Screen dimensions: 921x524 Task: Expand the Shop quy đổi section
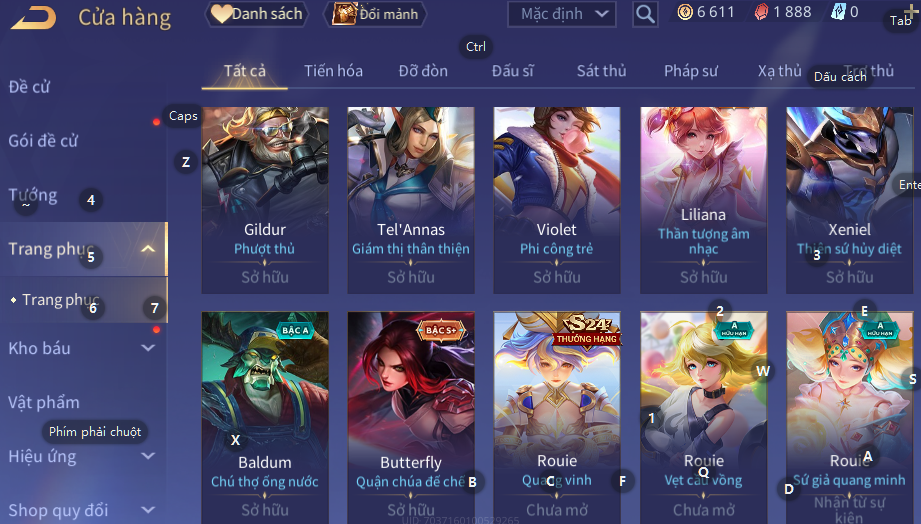click(x=148, y=510)
